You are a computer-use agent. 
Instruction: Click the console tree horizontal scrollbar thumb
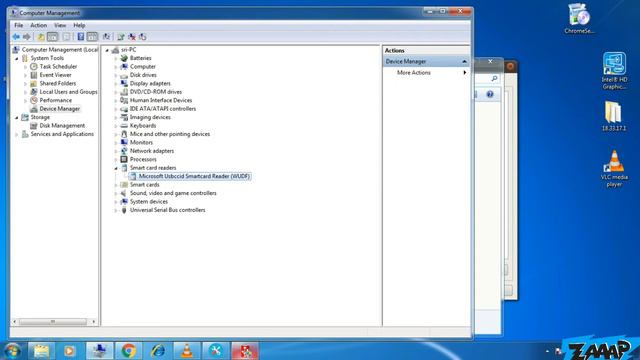click(53, 322)
